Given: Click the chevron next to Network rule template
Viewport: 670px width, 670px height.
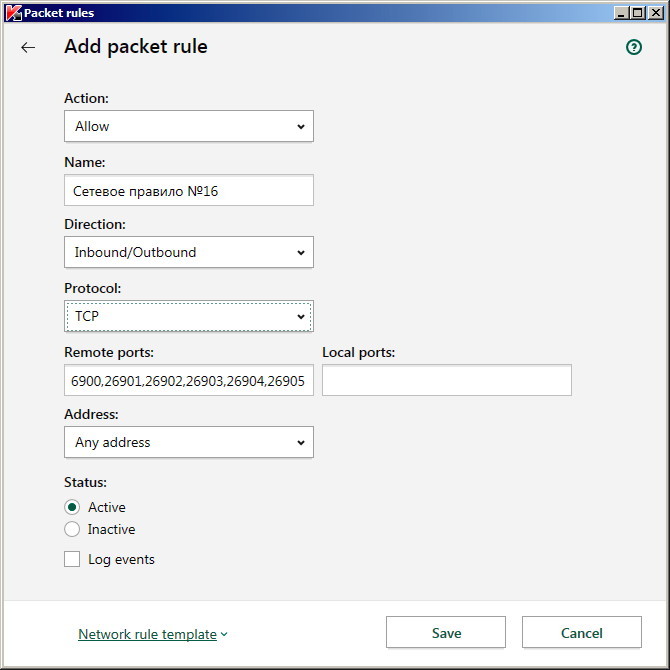Looking at the screenshot, I should [224, 635].
